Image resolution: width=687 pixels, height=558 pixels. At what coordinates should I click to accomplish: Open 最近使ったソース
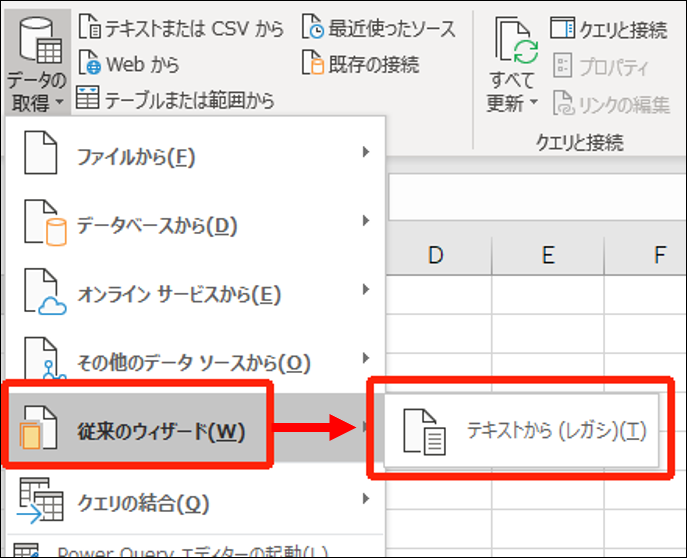pos(379,28)
